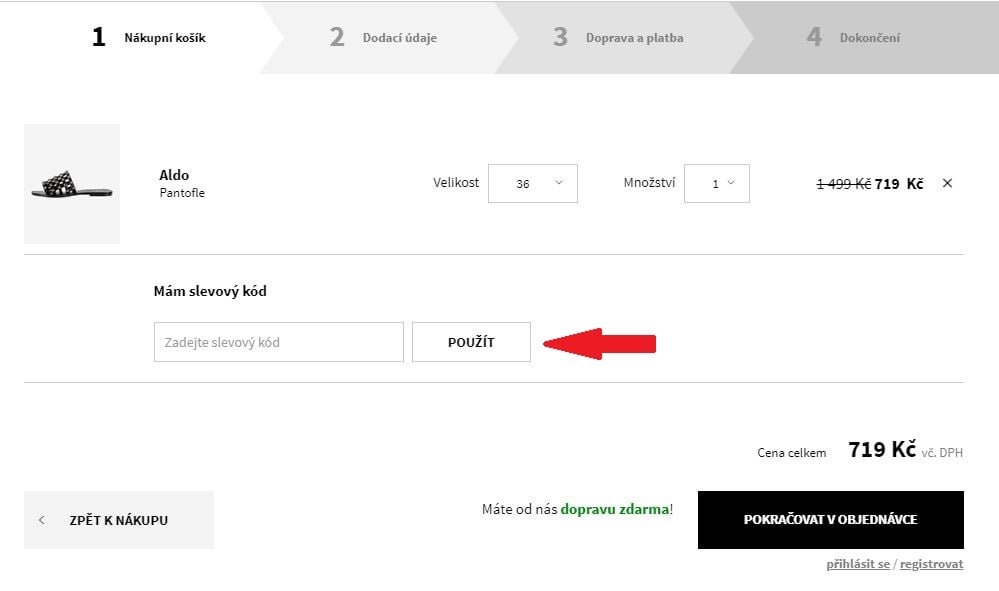This screenshot has width=999, height=591.
Task: Go to step 2 Dodací údaje
Action: 382,38
